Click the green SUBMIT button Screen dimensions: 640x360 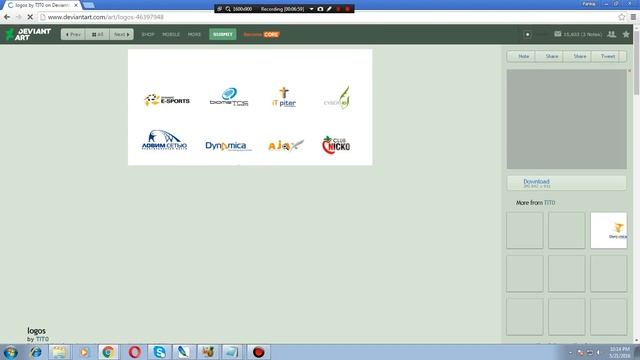[x=223, y=34]
